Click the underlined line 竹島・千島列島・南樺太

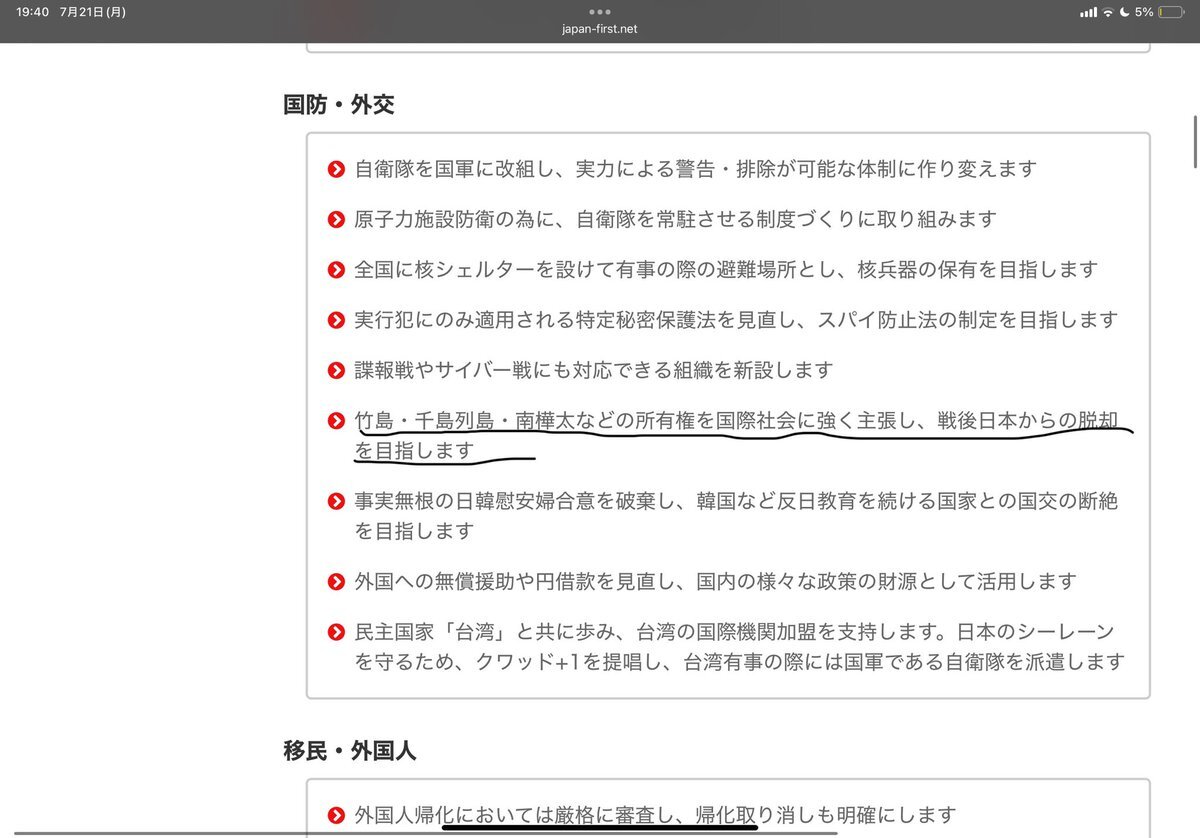(x=735, y=435)
